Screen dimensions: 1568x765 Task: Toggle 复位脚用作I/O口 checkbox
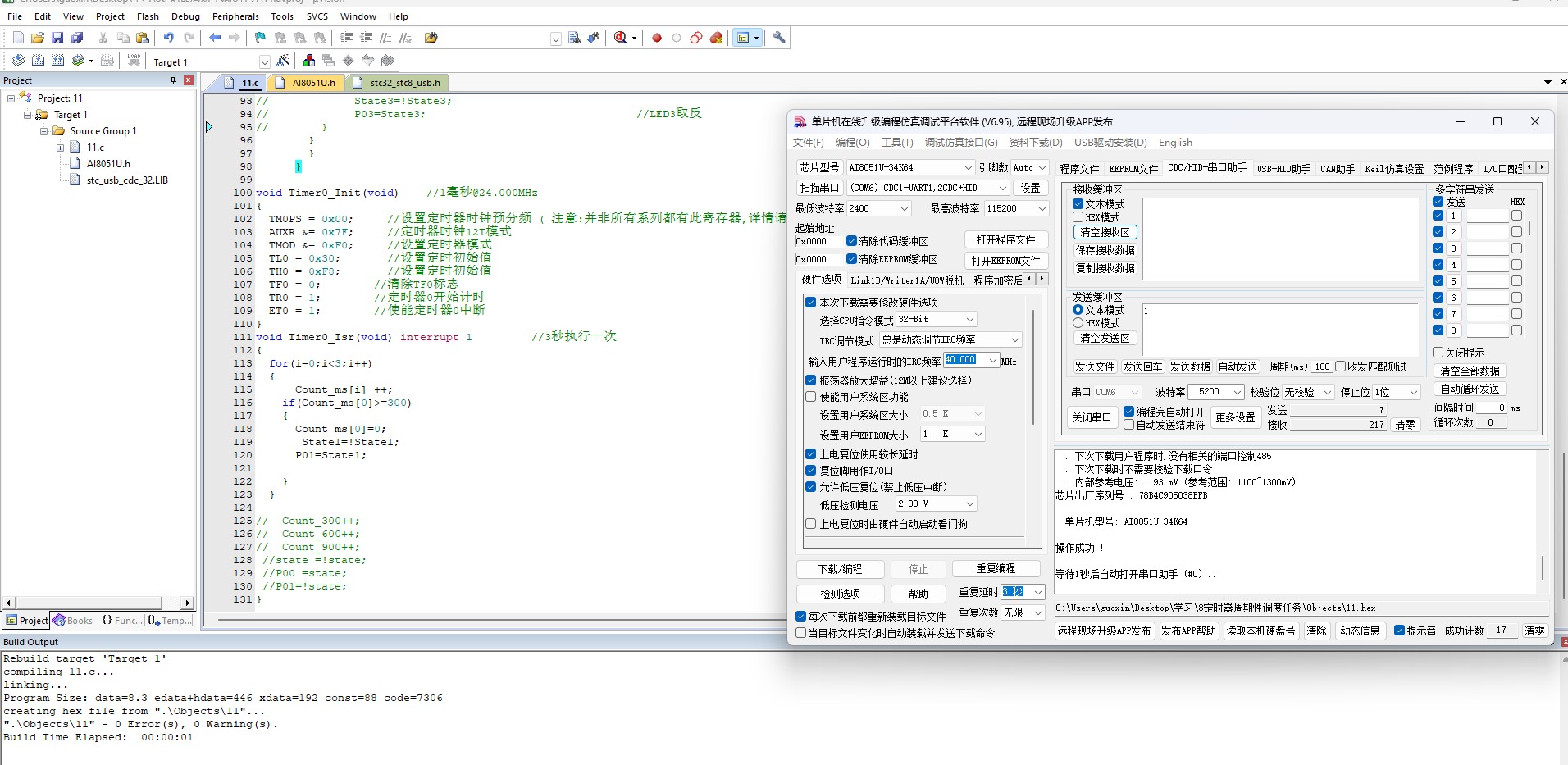click(x=810, y=471)
